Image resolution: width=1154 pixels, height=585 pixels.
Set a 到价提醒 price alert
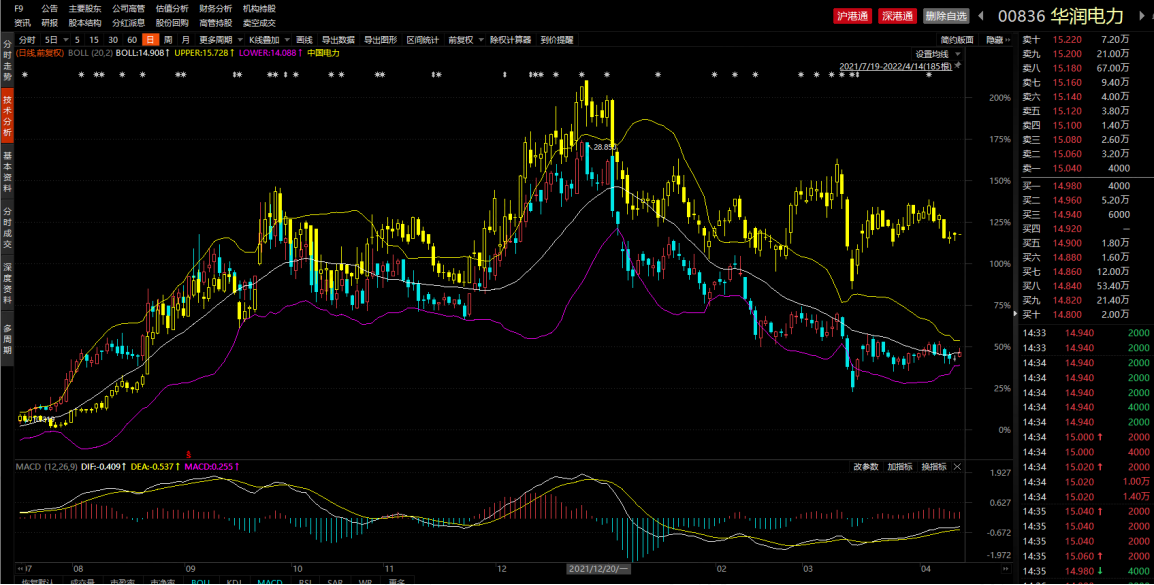[556, 40]
